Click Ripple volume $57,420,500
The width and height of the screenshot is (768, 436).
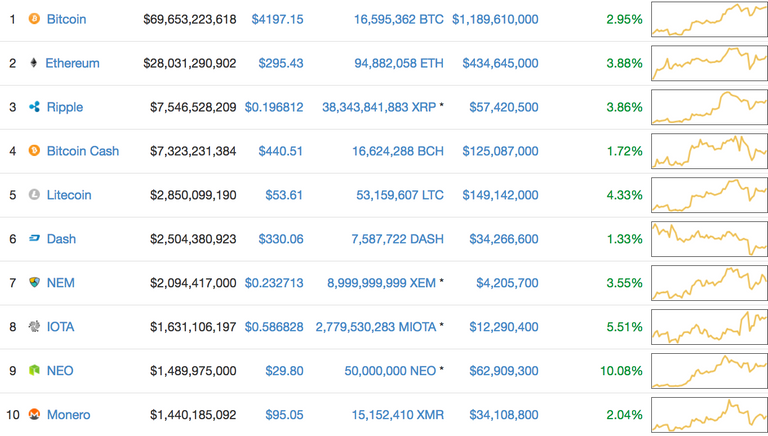pos(504,107)
